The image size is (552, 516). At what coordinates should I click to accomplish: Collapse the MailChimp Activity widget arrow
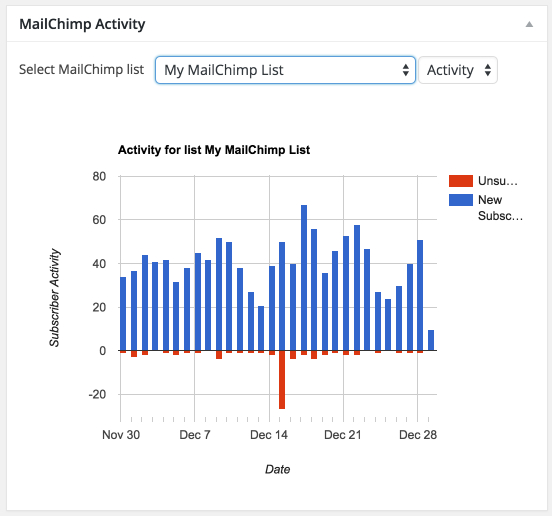[x=529, y=24]
